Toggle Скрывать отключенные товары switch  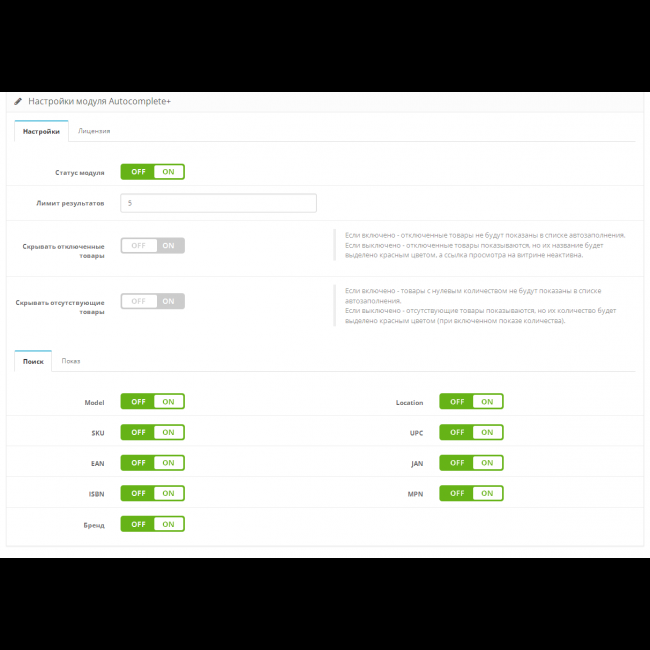pos(152,245)
